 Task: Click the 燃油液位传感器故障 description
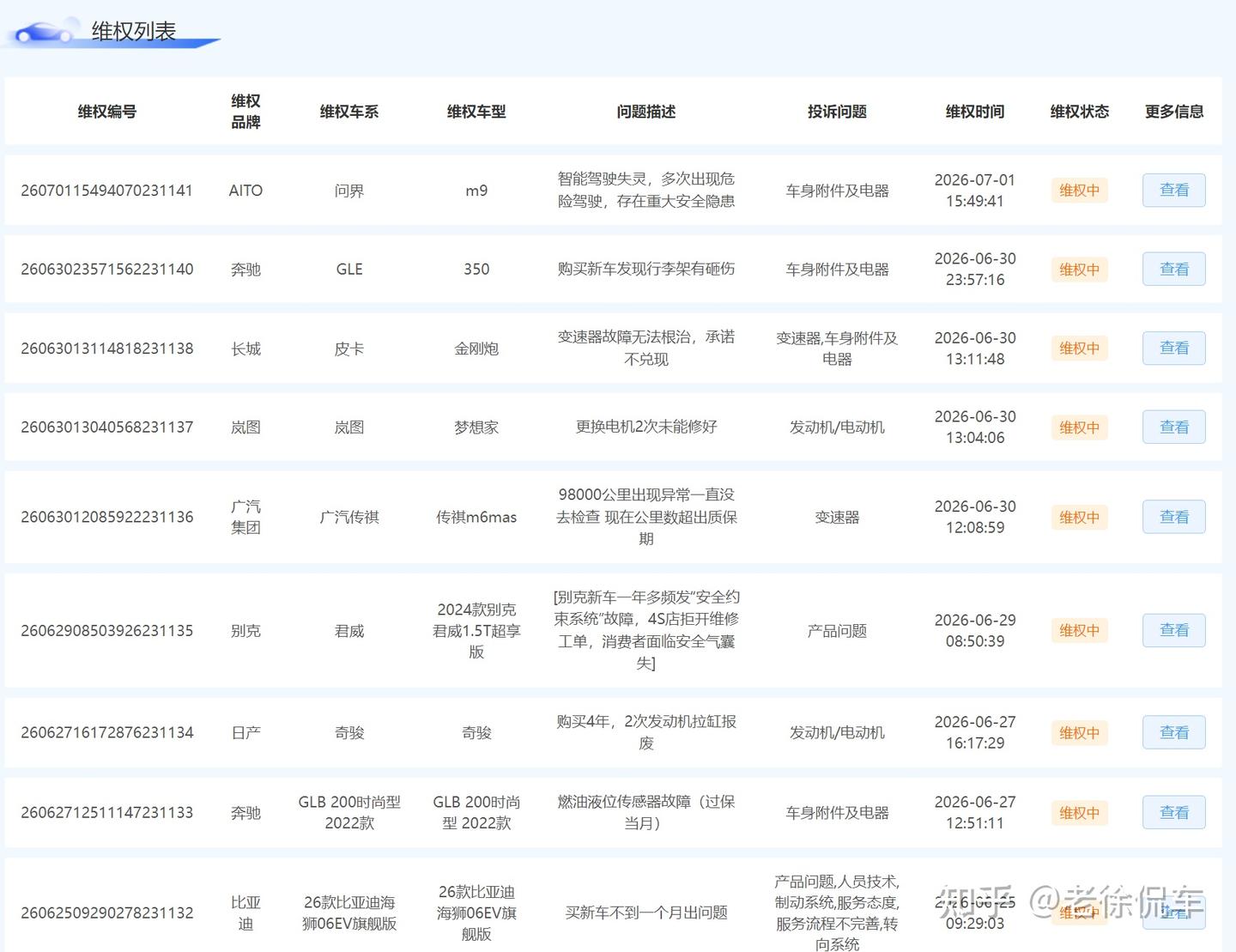[x=646, y=812]
